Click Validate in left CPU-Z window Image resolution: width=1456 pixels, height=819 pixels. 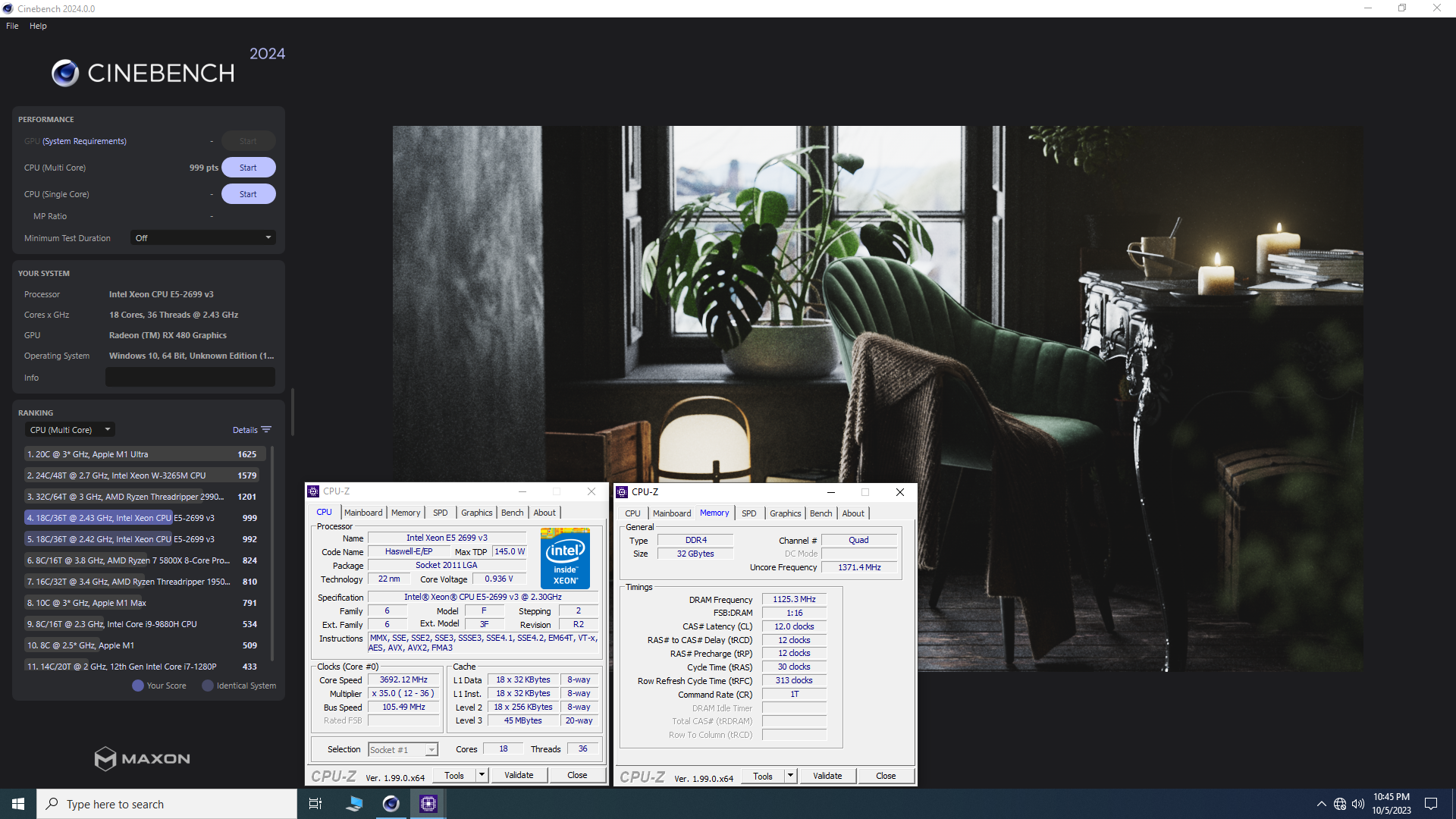tap(519, 775)
